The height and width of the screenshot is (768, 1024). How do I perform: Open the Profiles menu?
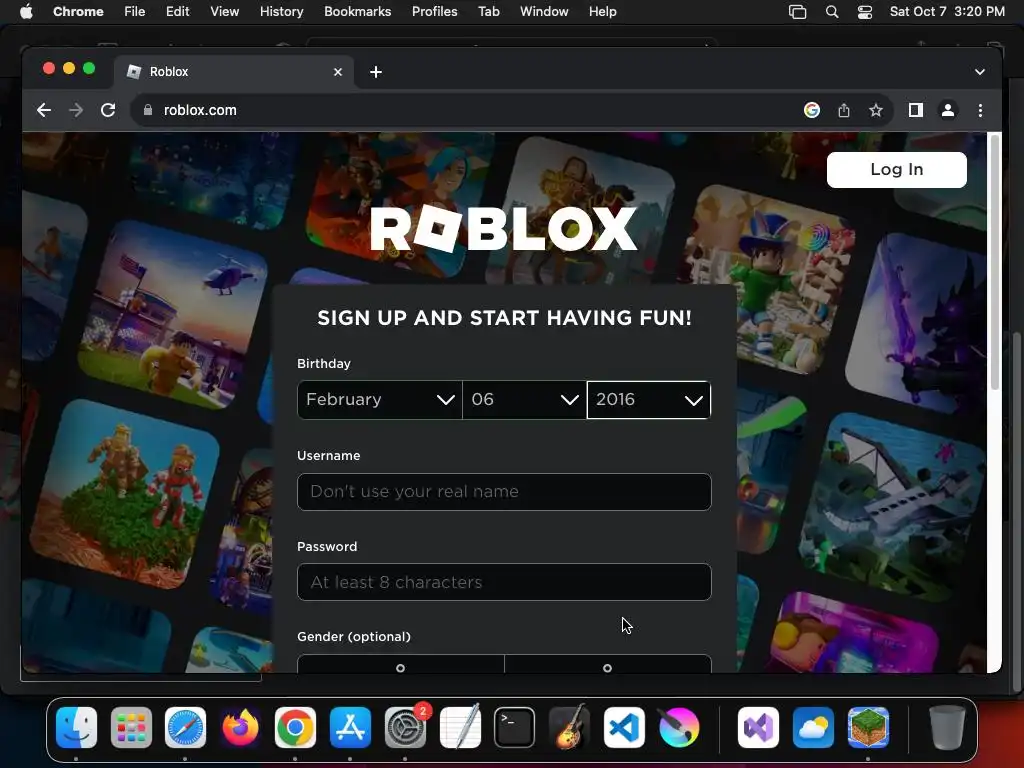coord(434,12)
